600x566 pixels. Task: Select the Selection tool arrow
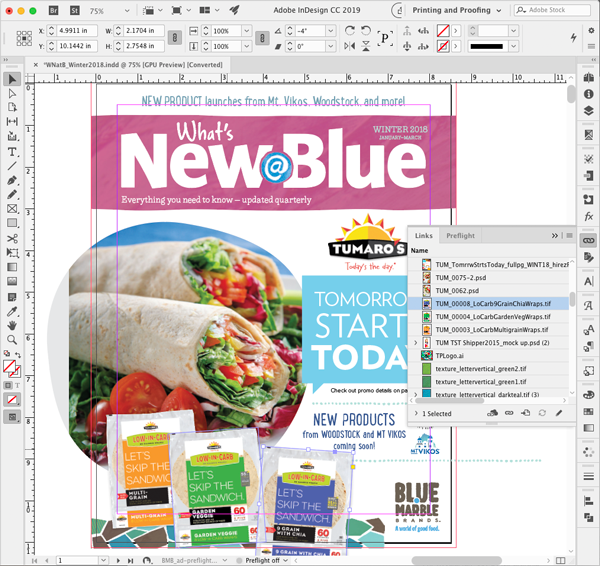[12, 79]
